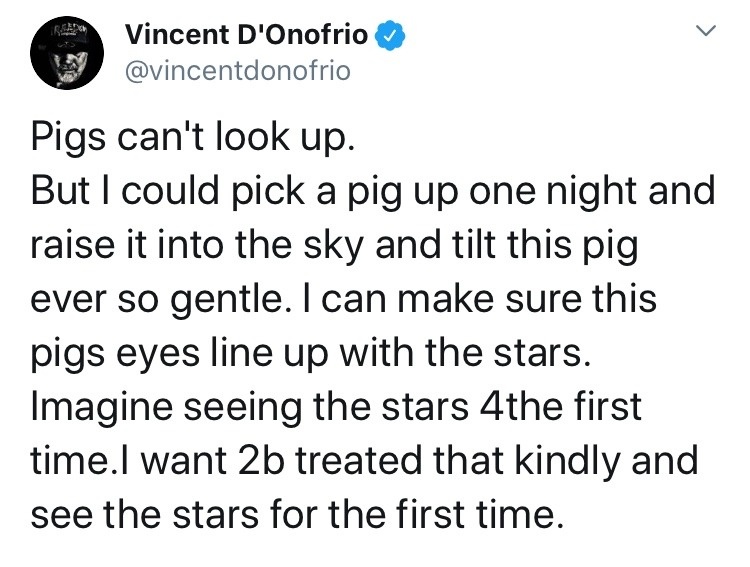Open Vincent D'Onofrio's profile picture

tap(67, 53)
